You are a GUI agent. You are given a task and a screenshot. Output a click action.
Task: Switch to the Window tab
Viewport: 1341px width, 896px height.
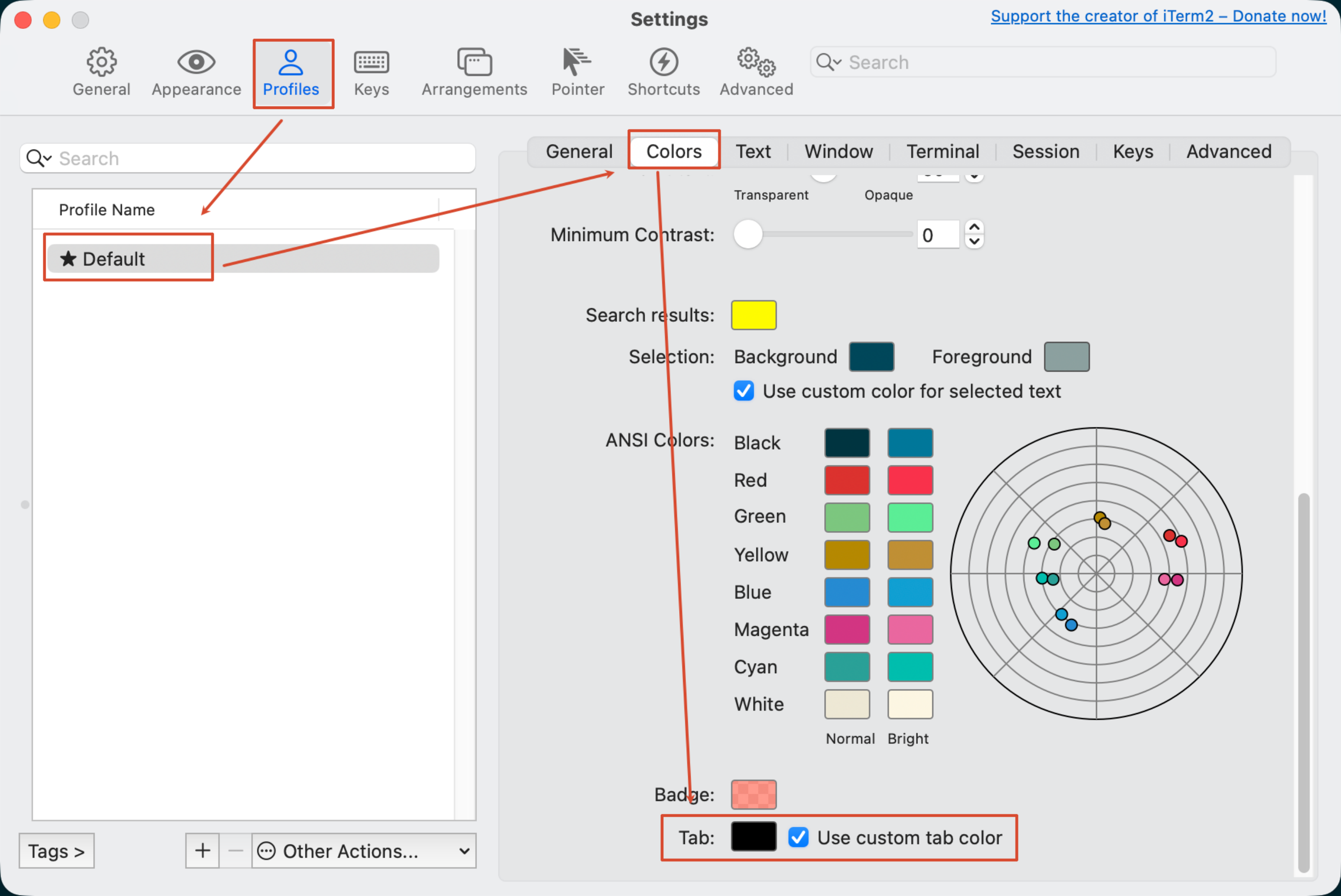pos(839,151)
